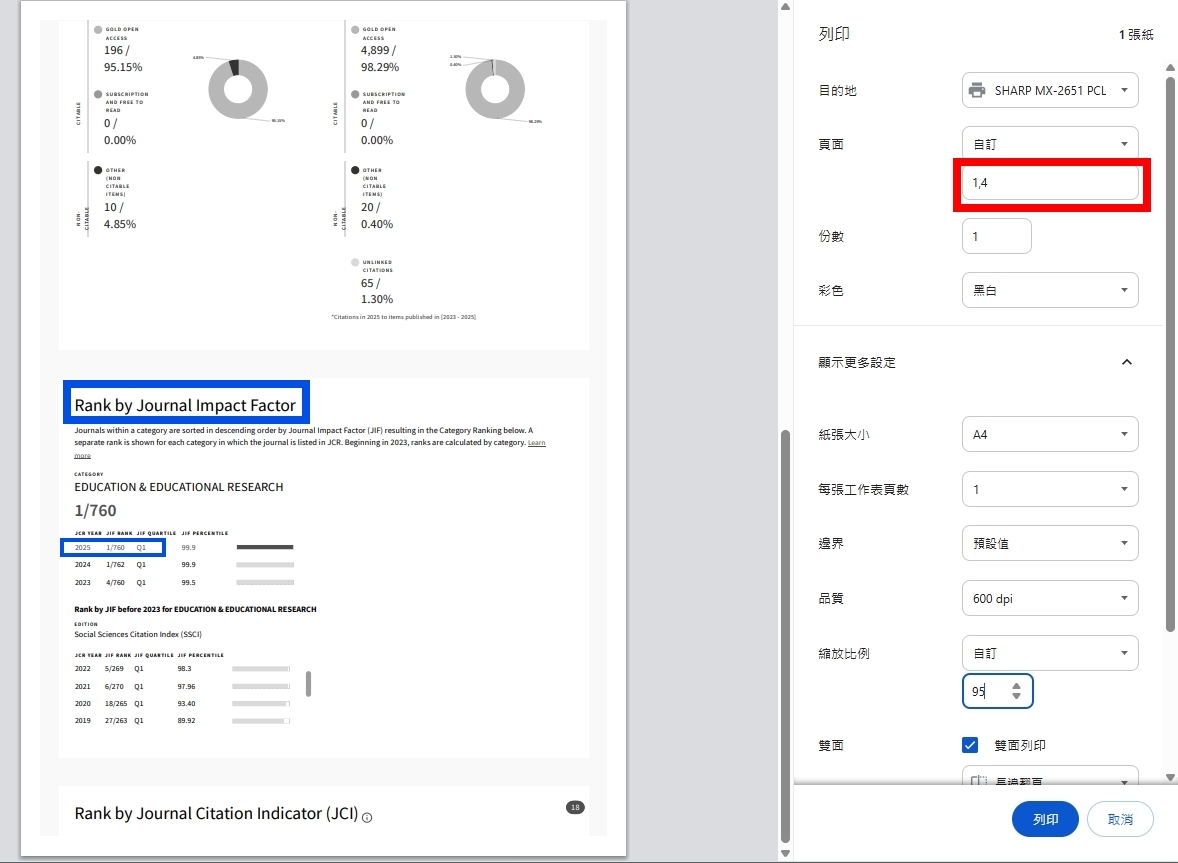Open the pages per sheet dropdown
1178x863 pixels.
[1050, 489]
